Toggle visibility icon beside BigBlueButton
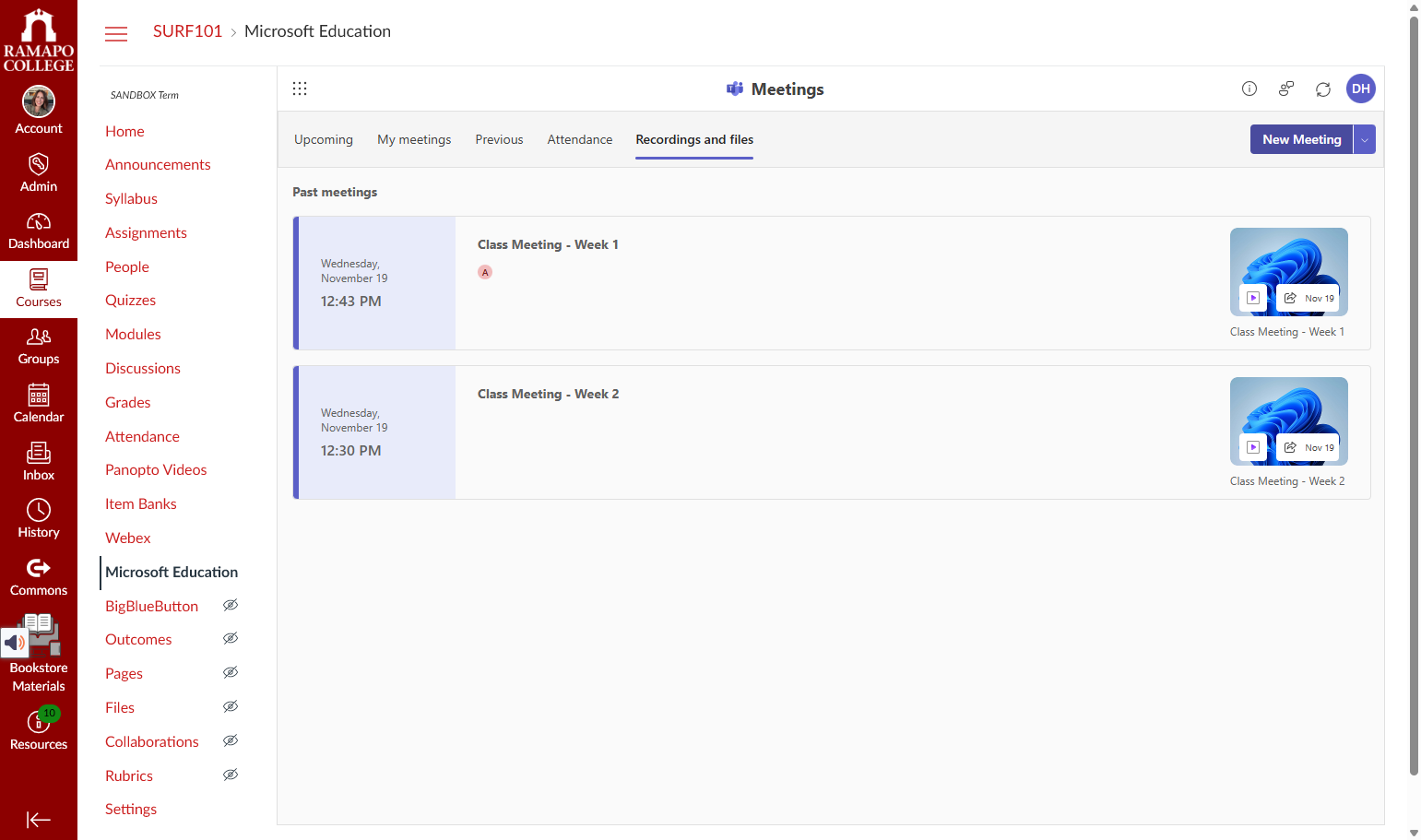 pyautogui.click(x=231, y=605)
